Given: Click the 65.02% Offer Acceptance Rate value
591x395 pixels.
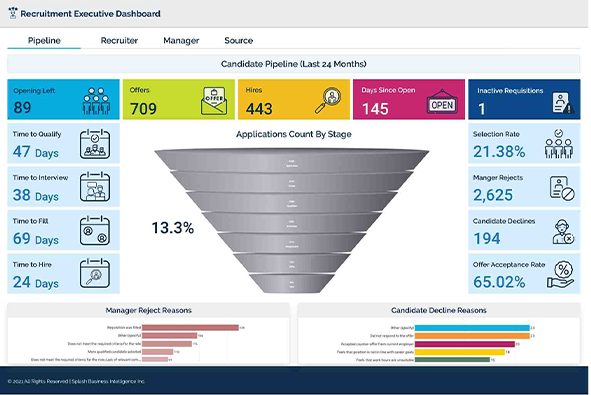Looking at the screenshot, I should pos(499,282).
